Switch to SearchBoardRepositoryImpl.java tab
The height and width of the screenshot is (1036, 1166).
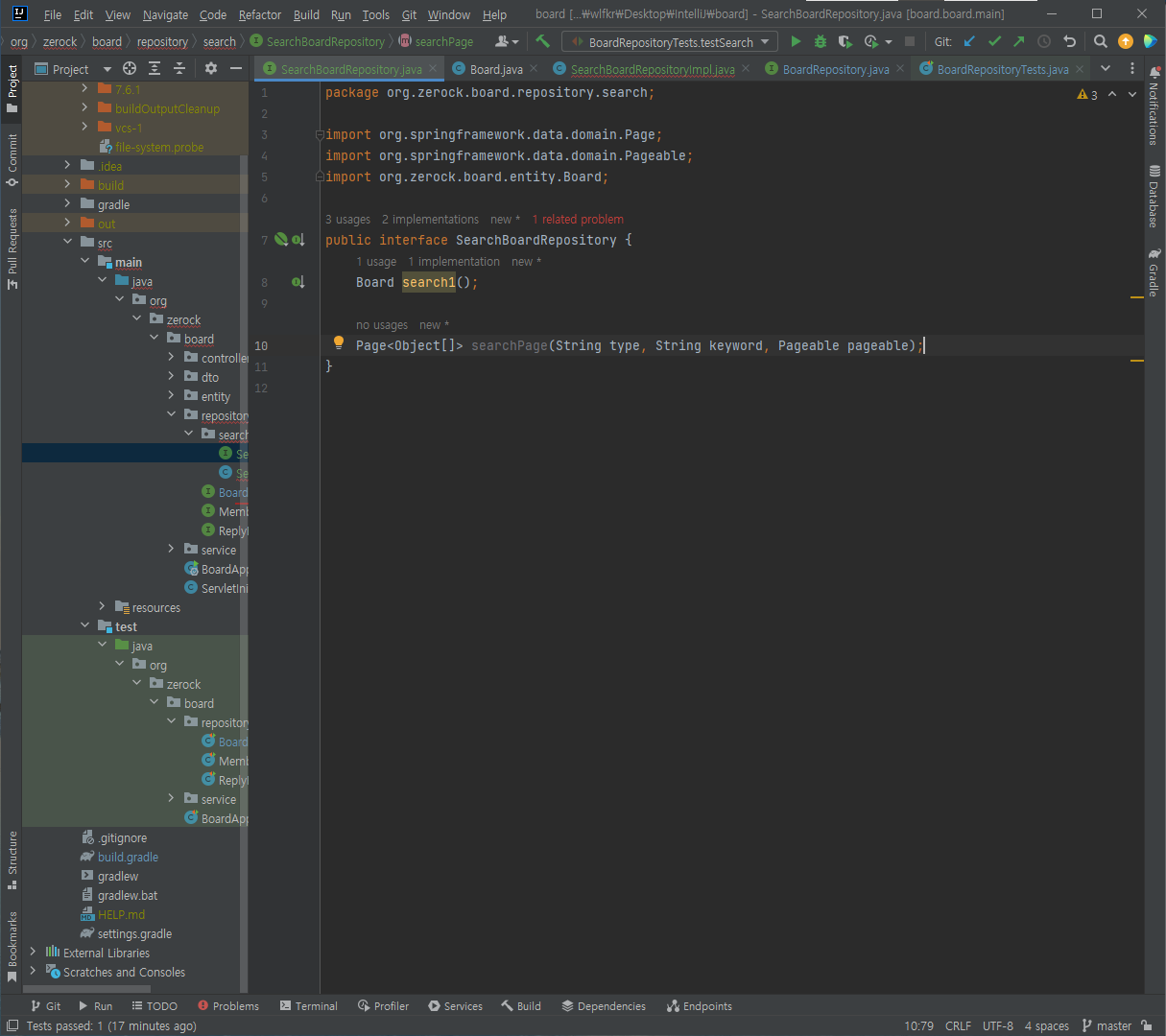pos(653,69)
